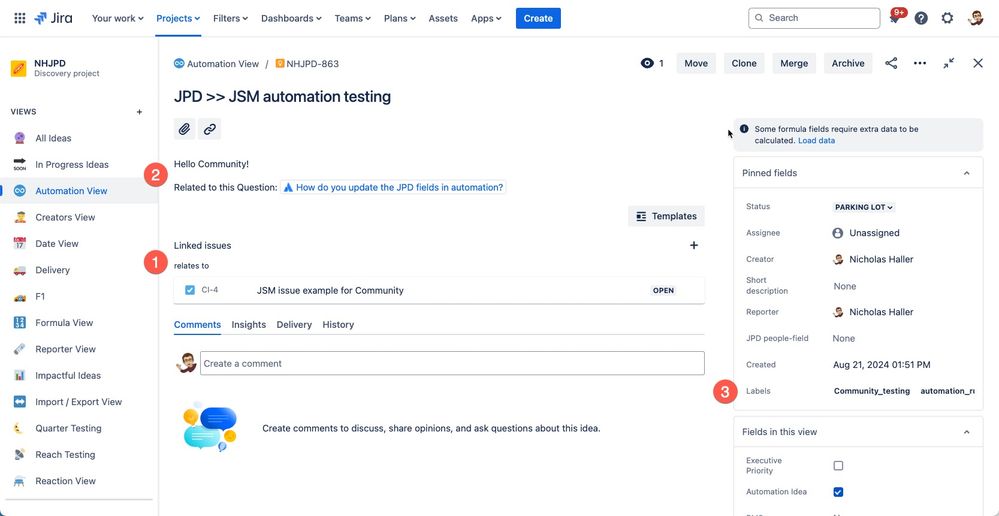Open the Projects dropdown menu
This screenshot has width=999, height=516.
click(x=178, y=18)
